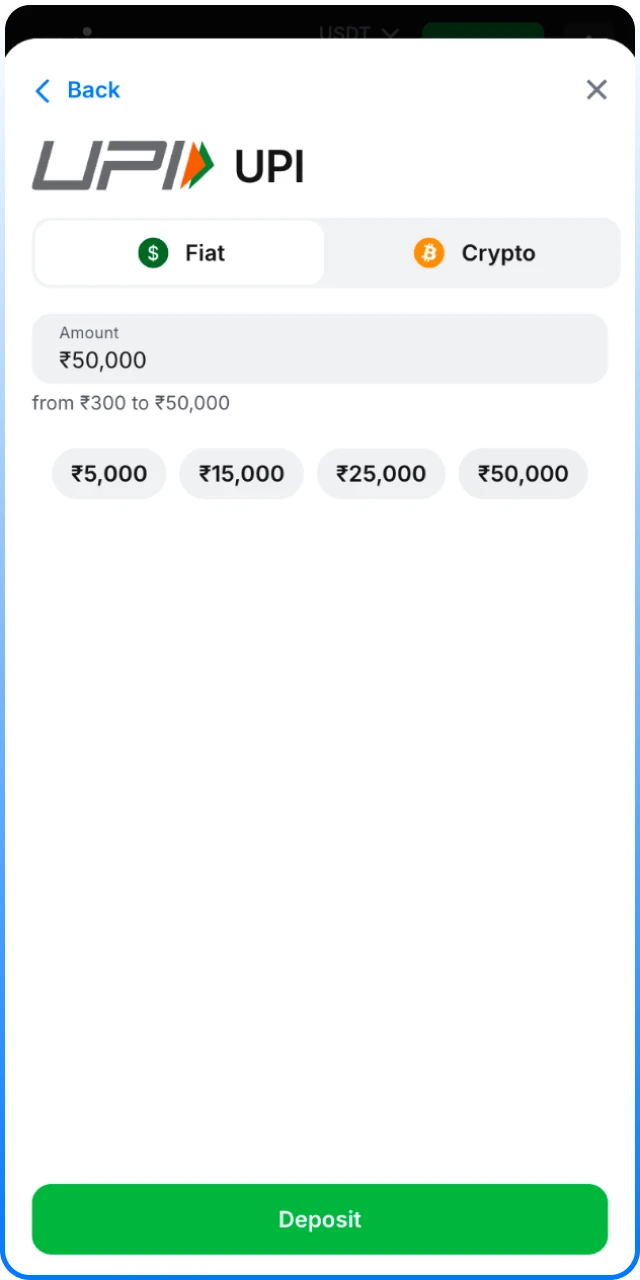Select the rupee symbol in the Amount field
Image resolution: width=640 pixels, height=1280 pixels.
pyautogui.click(x=64, y=360)
